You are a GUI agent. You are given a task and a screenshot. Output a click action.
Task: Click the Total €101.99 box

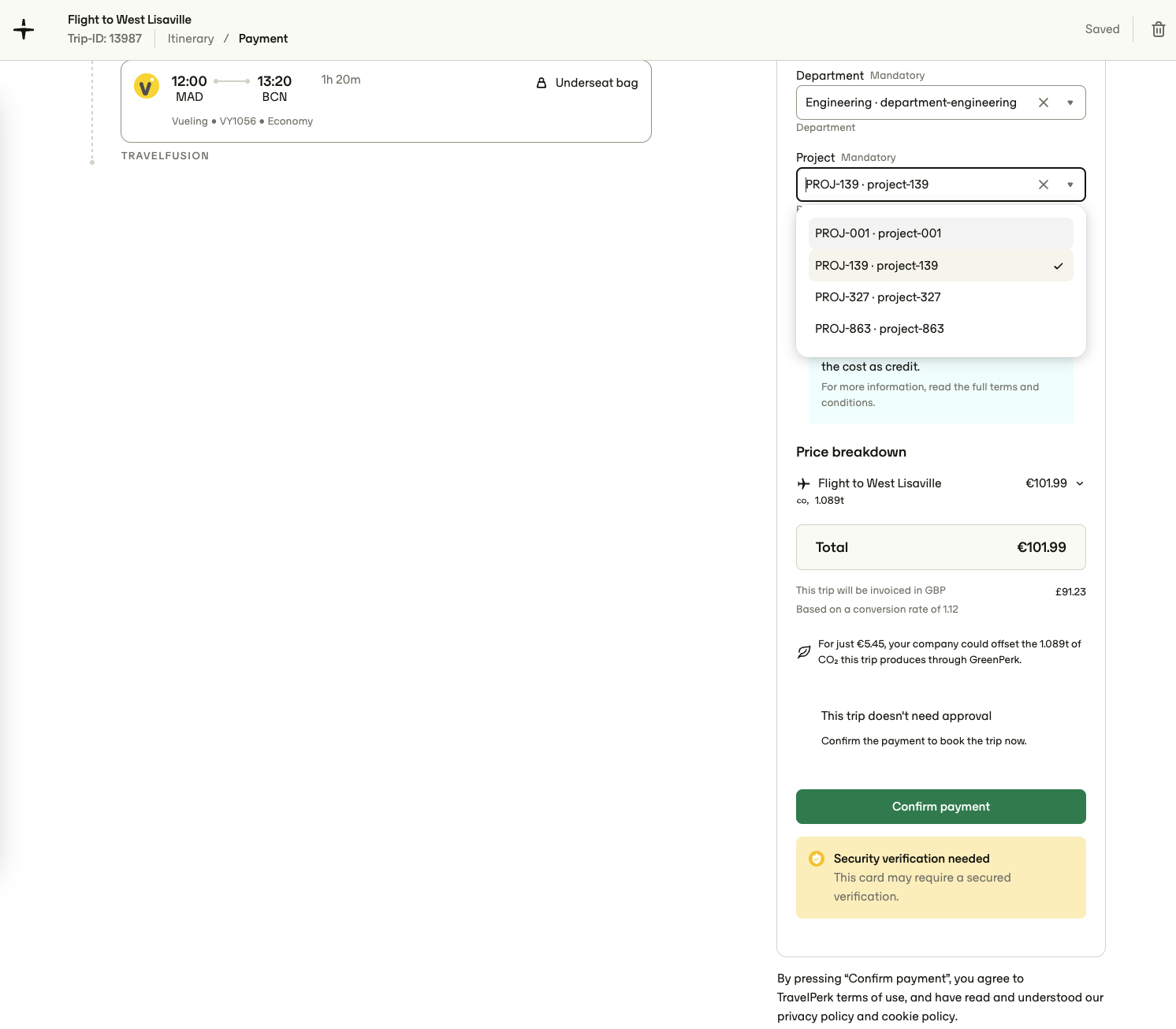(941, 547)
